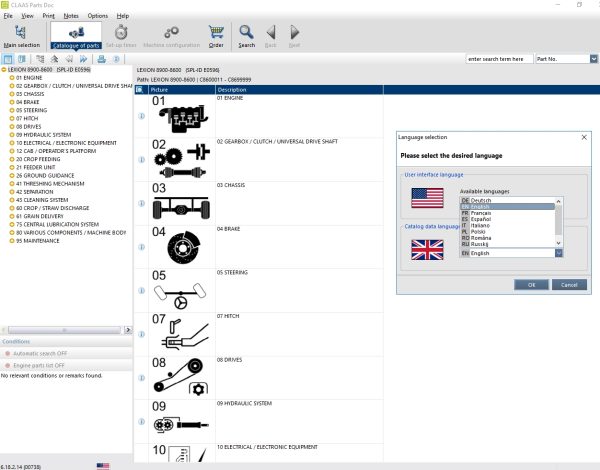The height and width of the screenshot is (470, 600).
Task: Click the 04 brake disc thumbnail image
Action: click(x=183, y=247)
